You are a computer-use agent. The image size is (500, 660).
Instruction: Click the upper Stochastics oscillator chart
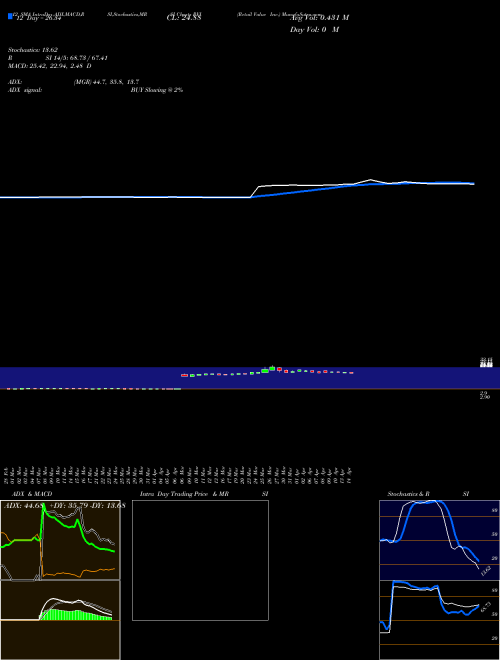tap(439, 540)
